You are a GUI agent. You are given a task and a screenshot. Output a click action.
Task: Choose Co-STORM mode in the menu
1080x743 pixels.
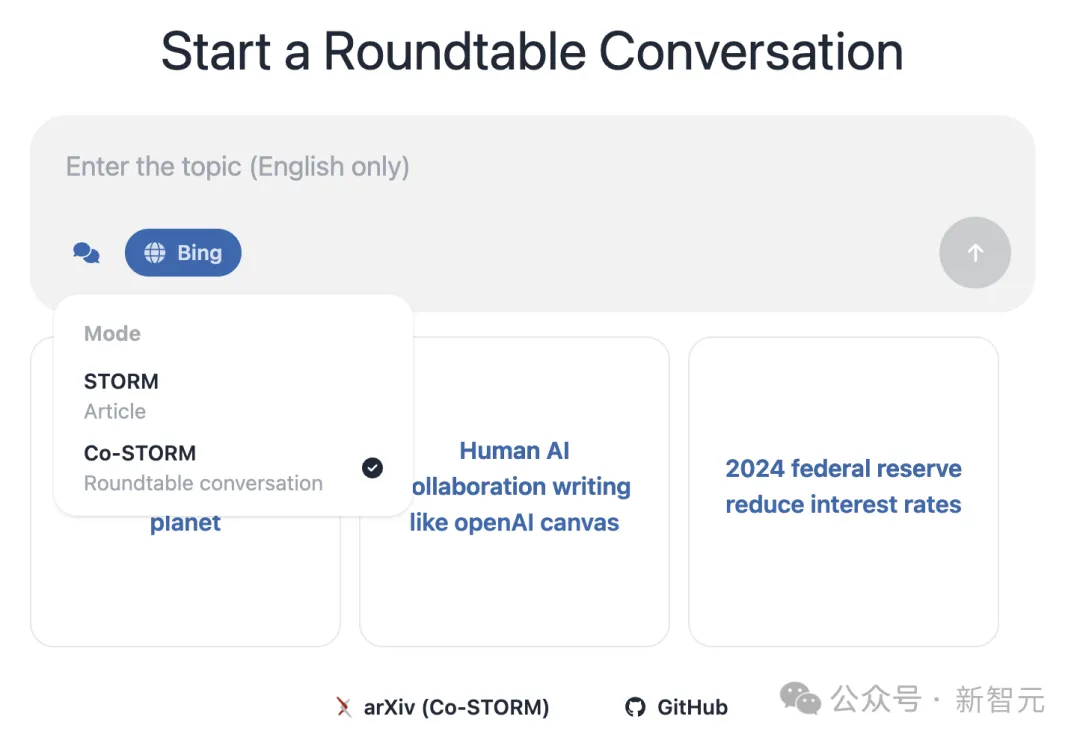coord(140,453)
